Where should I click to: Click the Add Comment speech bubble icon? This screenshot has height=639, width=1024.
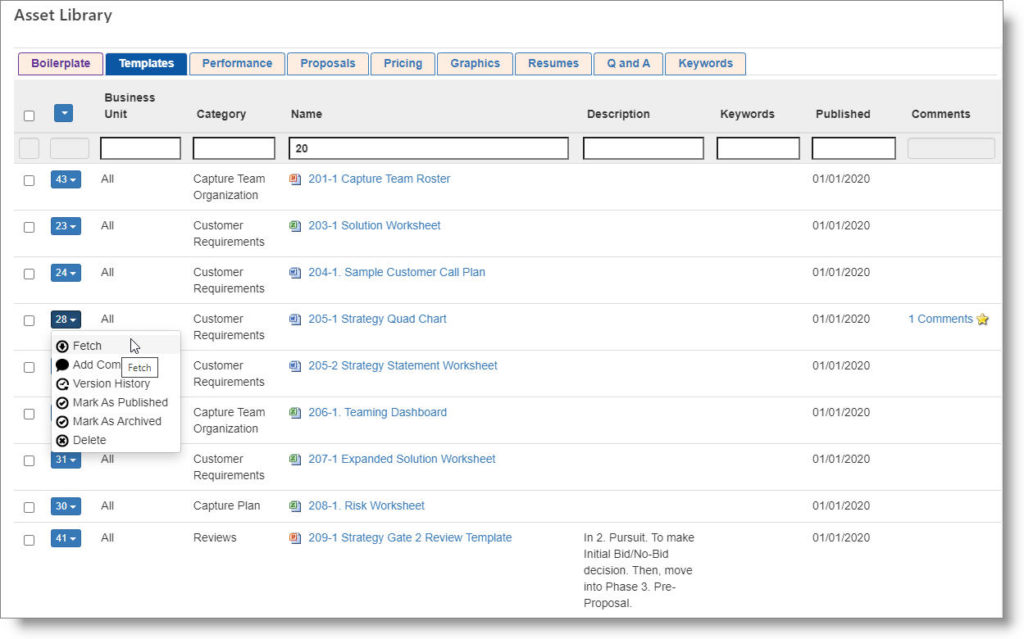62,365
